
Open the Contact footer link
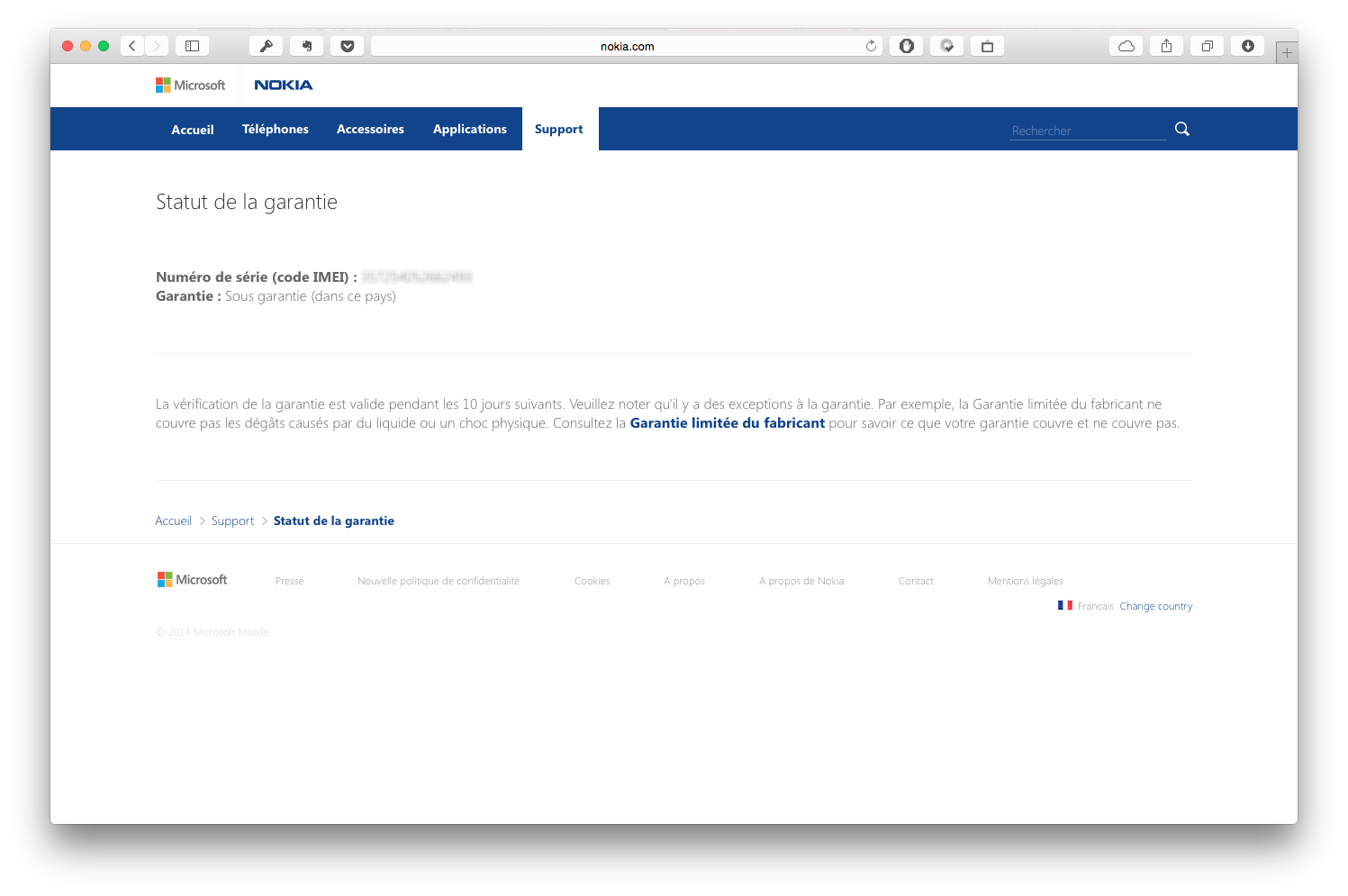[916, 581]
